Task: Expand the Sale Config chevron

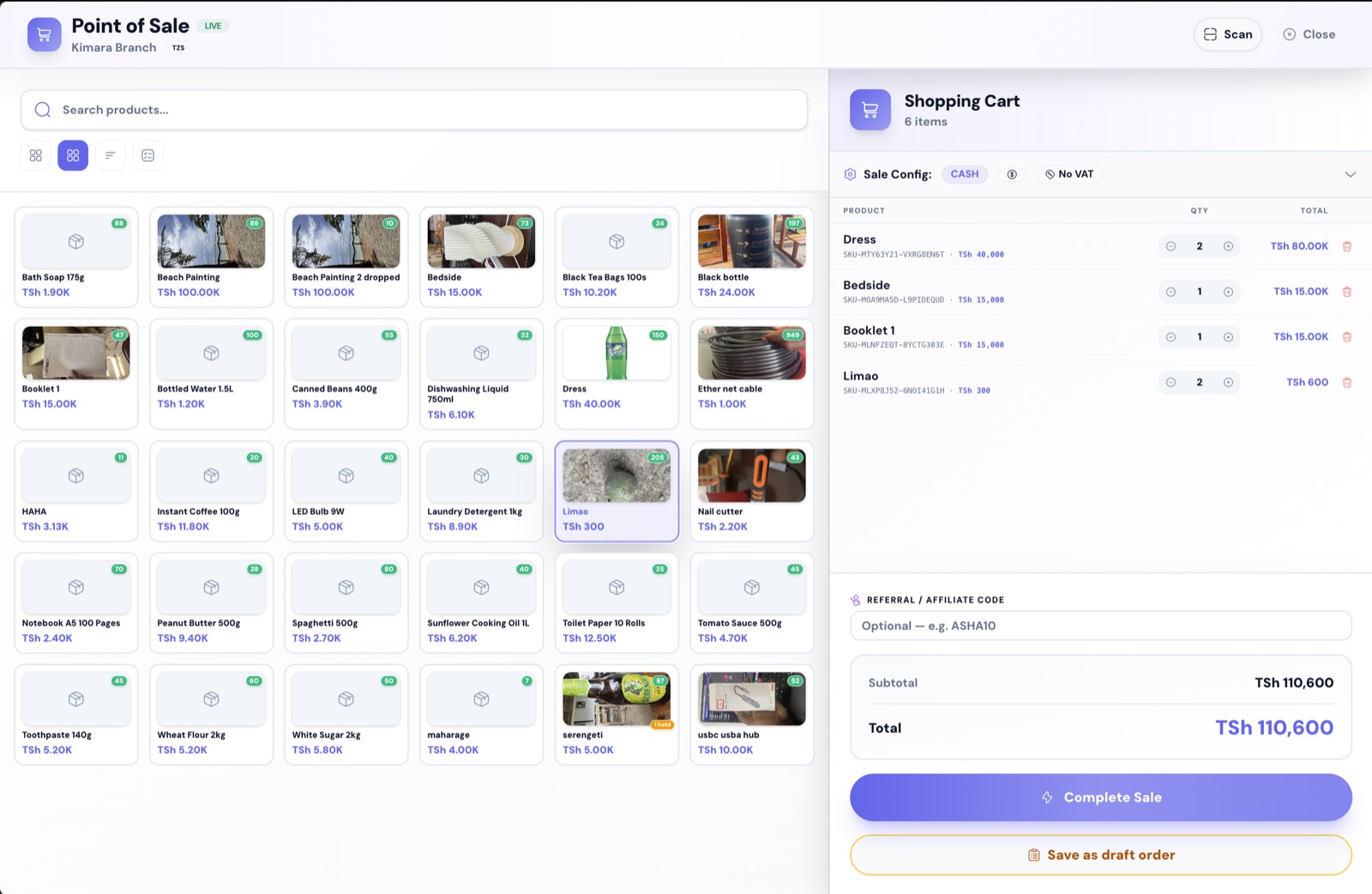Action: click(x=1350, y=174)
